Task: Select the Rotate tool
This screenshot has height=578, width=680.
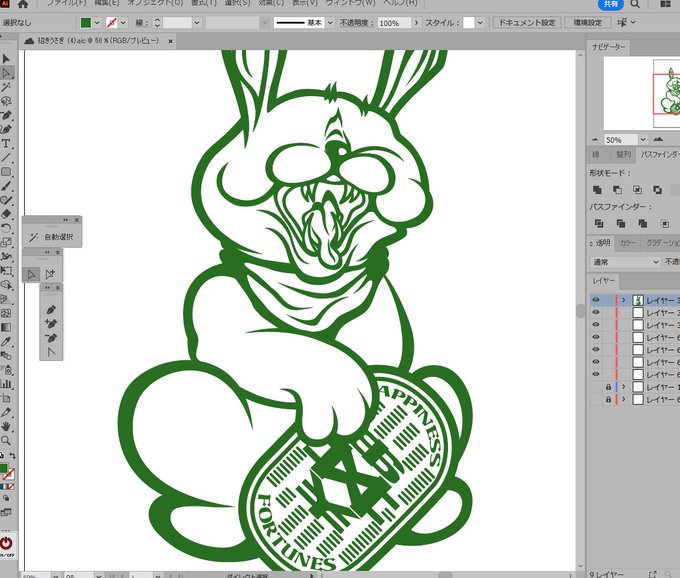Action: [x=6, y=228]
